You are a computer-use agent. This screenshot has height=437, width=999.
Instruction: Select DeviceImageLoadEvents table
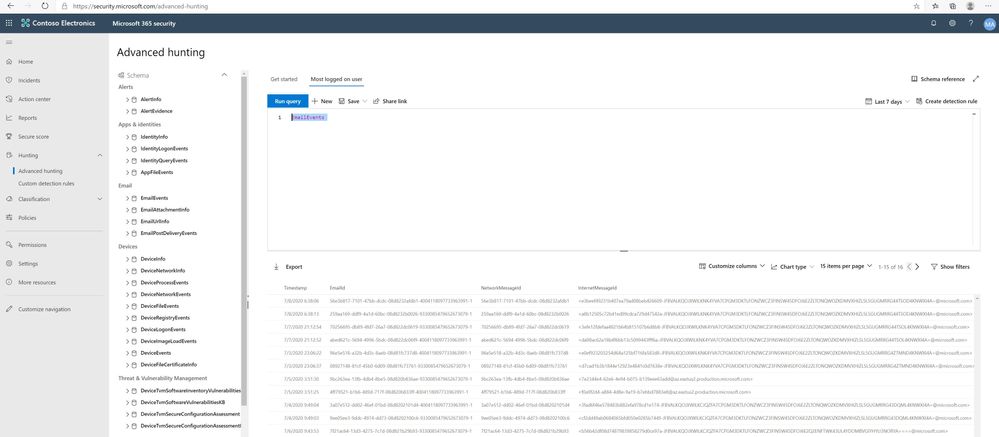168,341
